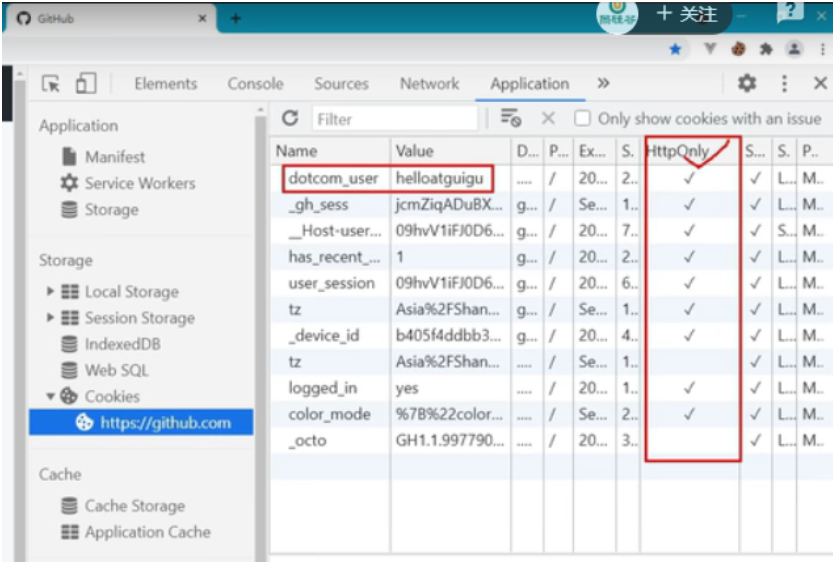Screen dimensions: 838x562
Task: Click the refresh cookies icon
Action: [x=290, y=118]
